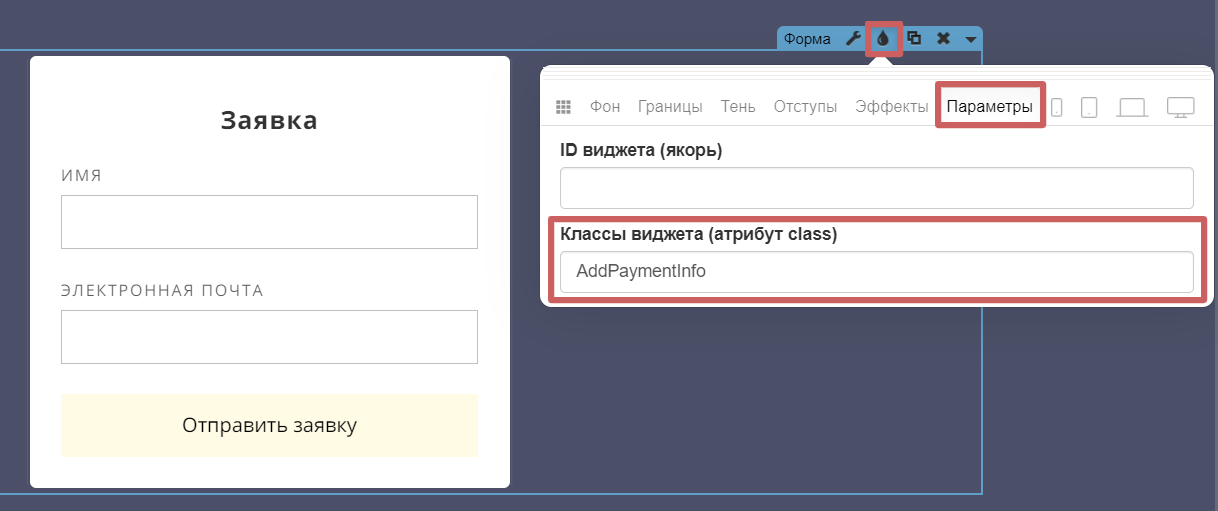Image resolution: width=1218 pixels, height=511 pixels.
Task: Go to the Эффекты tab
Action: pyautogui.click(x=892, y=107)
